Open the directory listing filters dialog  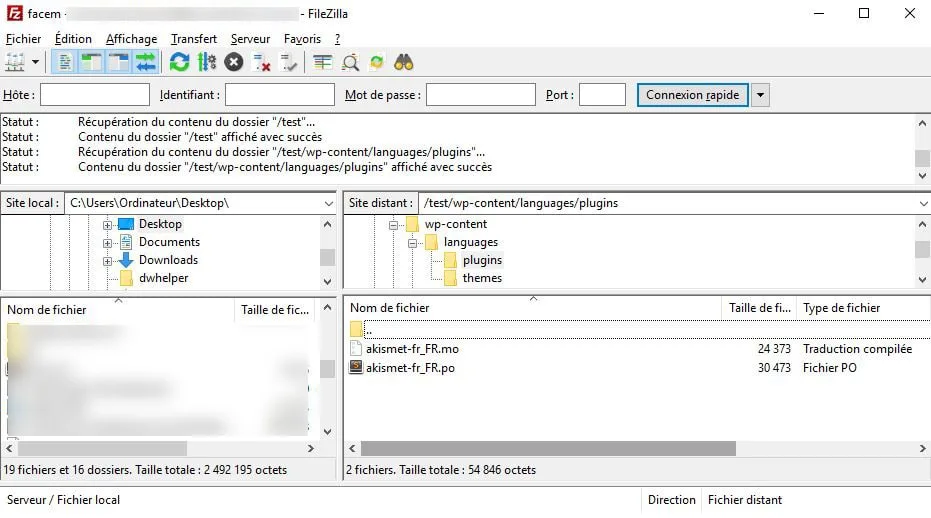[x=322, y=62]
